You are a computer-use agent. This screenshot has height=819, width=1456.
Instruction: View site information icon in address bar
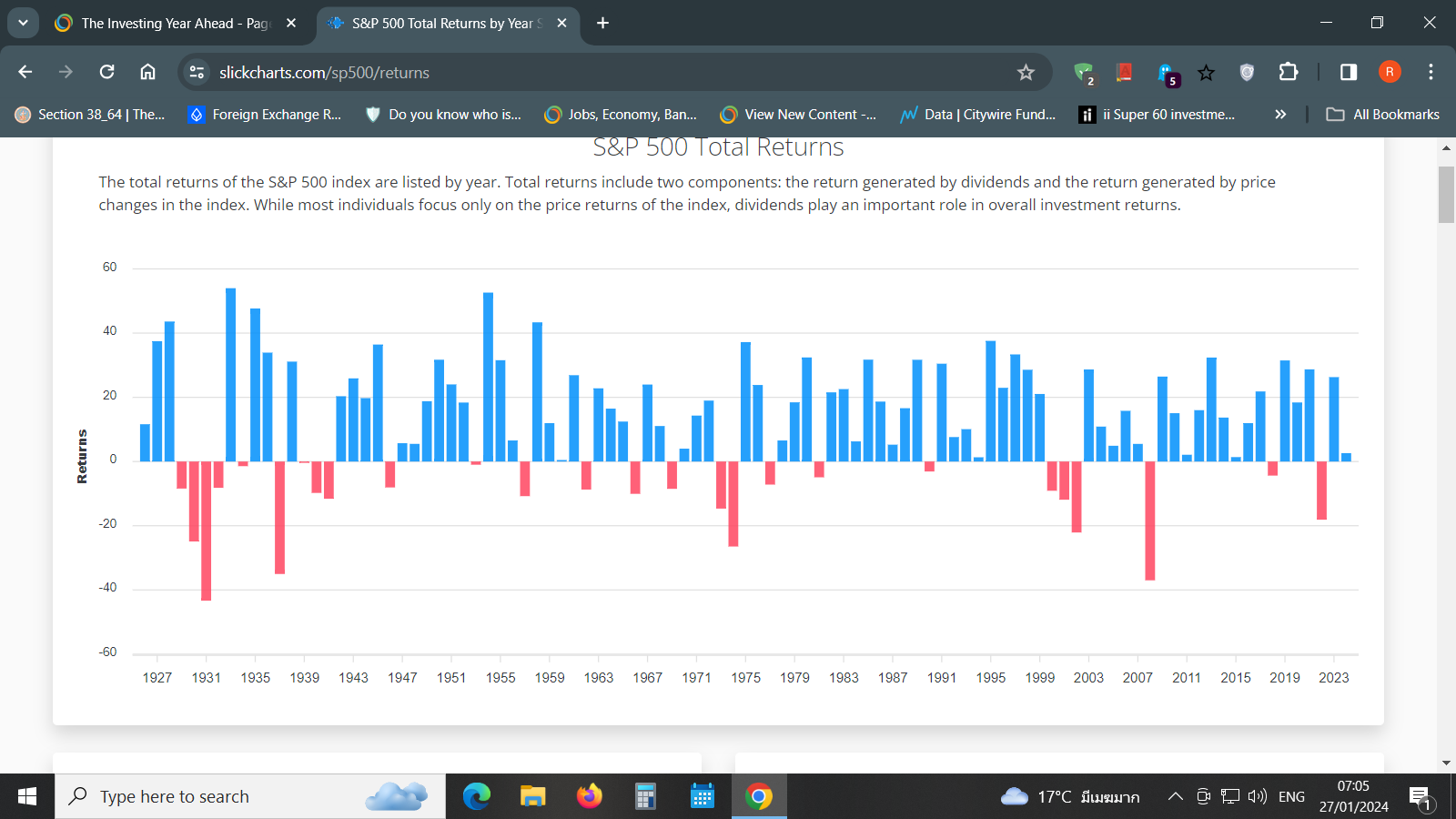pyautogui.click(x=197, y=72)
